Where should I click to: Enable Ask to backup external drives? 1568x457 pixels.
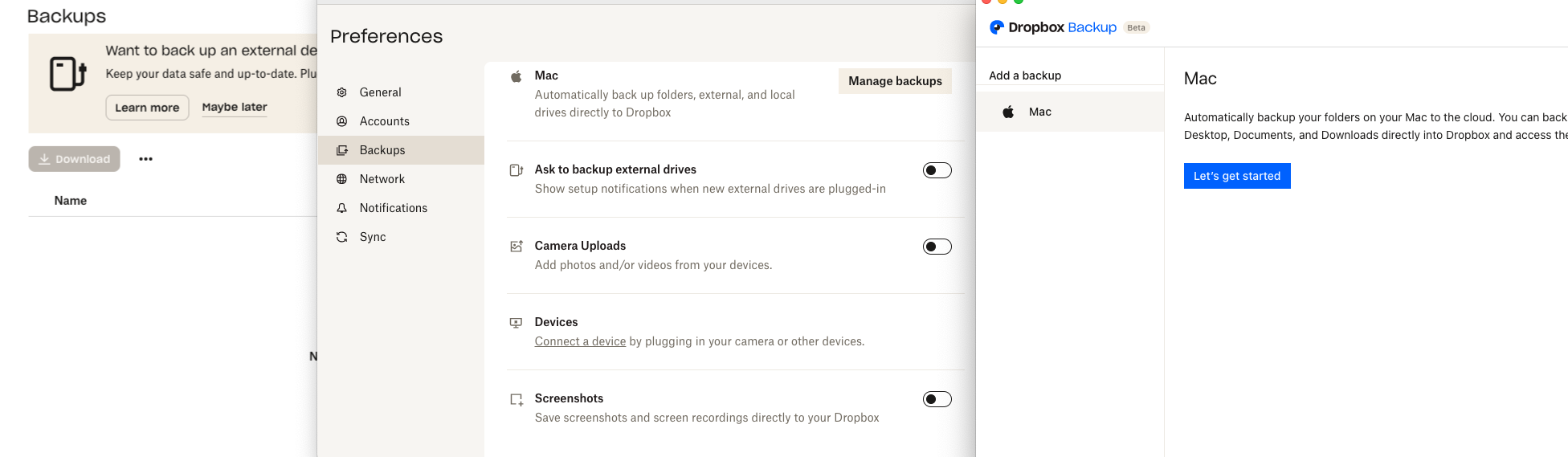[x=937, y=170]
